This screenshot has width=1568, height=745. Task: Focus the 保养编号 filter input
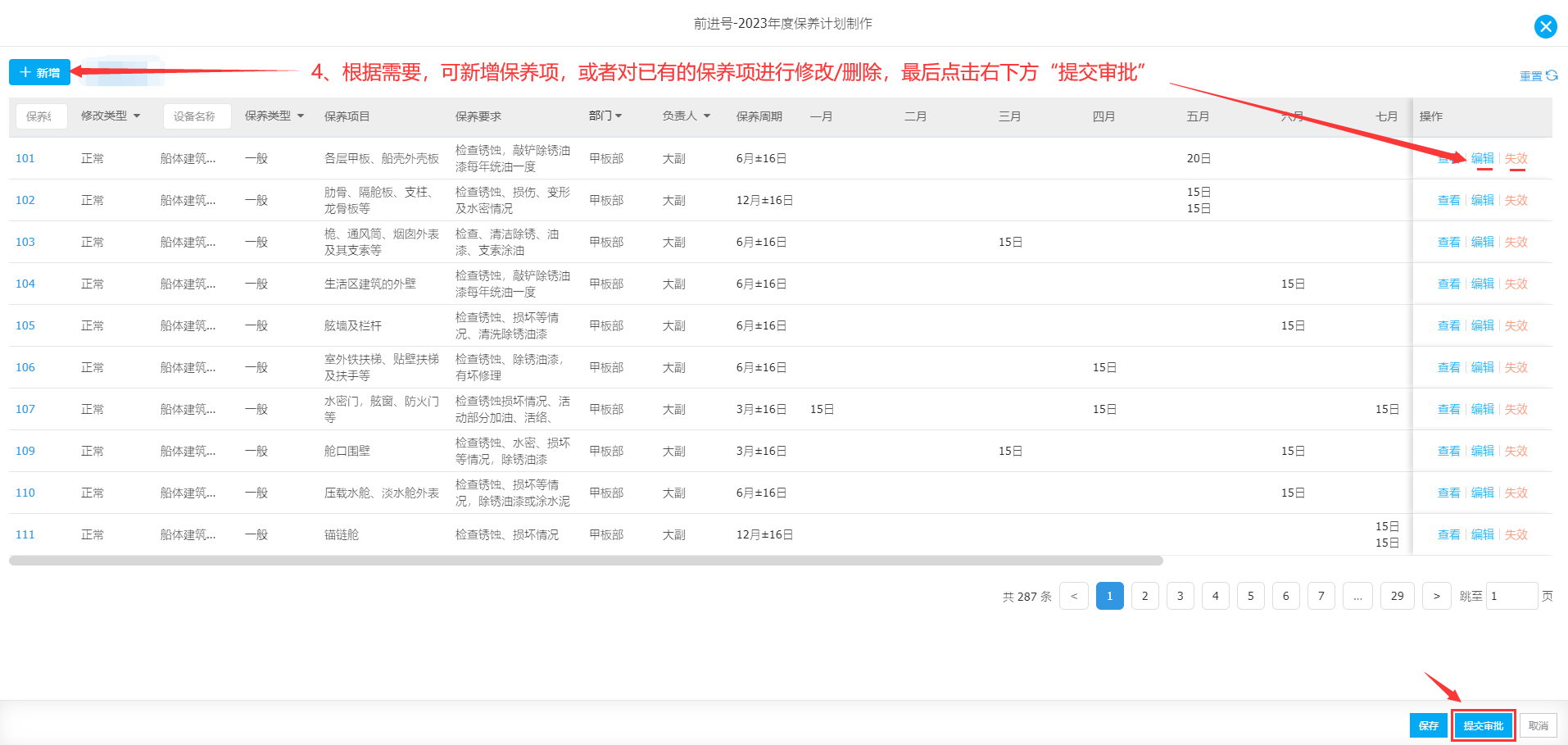pos(41,116)
